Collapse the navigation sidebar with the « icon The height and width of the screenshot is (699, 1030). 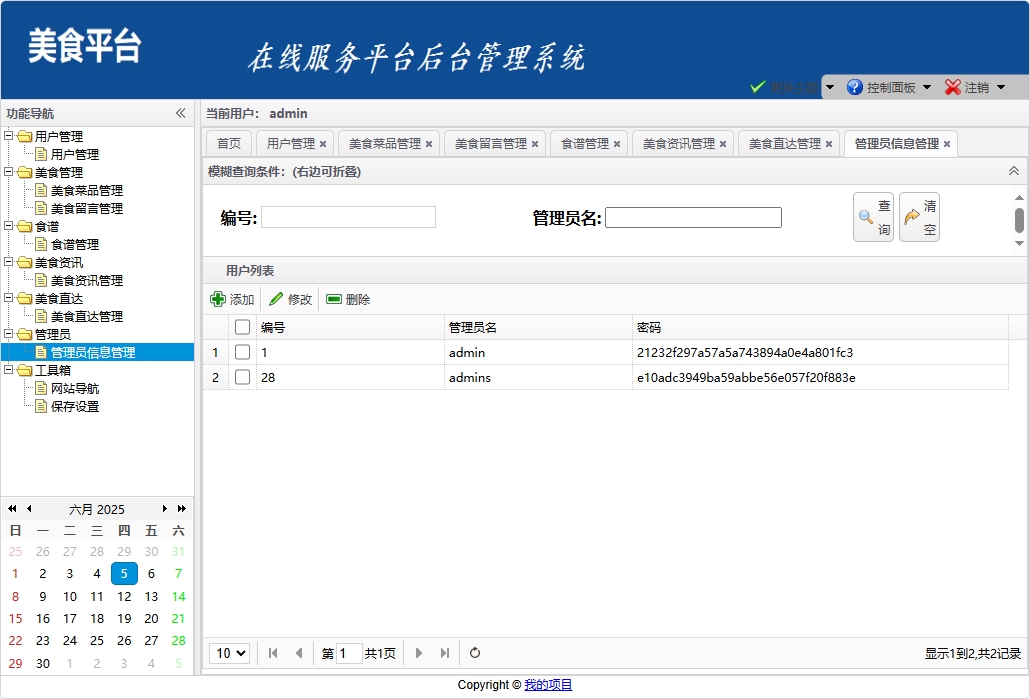(x=181, y=113)
